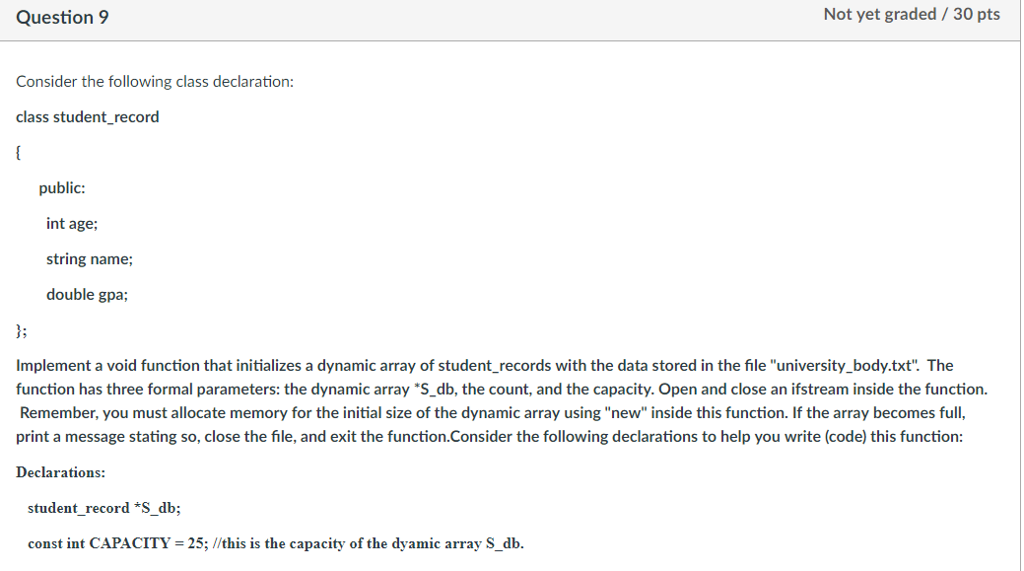Click the Question 9 heading

coord(62,17)
